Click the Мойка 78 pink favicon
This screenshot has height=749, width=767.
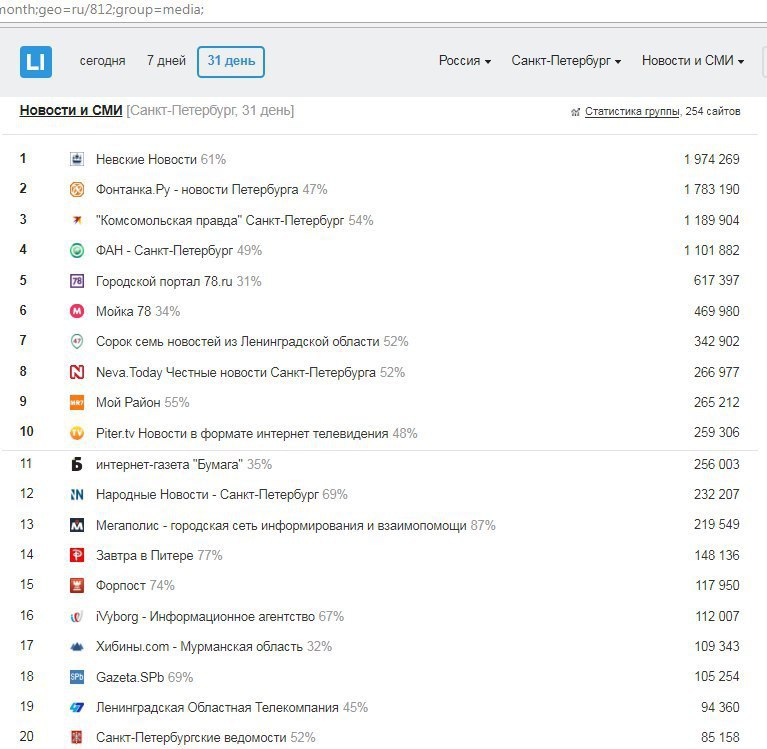[77, 311]
